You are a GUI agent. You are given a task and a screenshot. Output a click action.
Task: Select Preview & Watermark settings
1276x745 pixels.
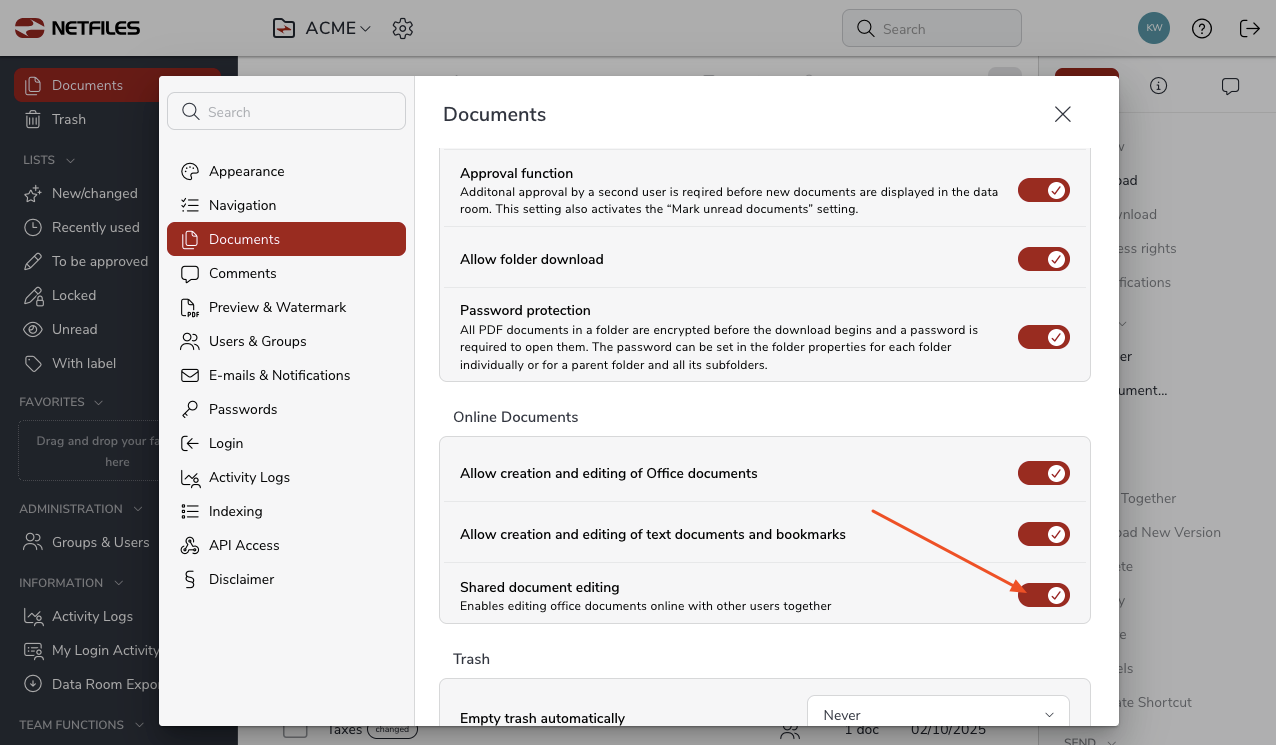[x=277, y=307]
